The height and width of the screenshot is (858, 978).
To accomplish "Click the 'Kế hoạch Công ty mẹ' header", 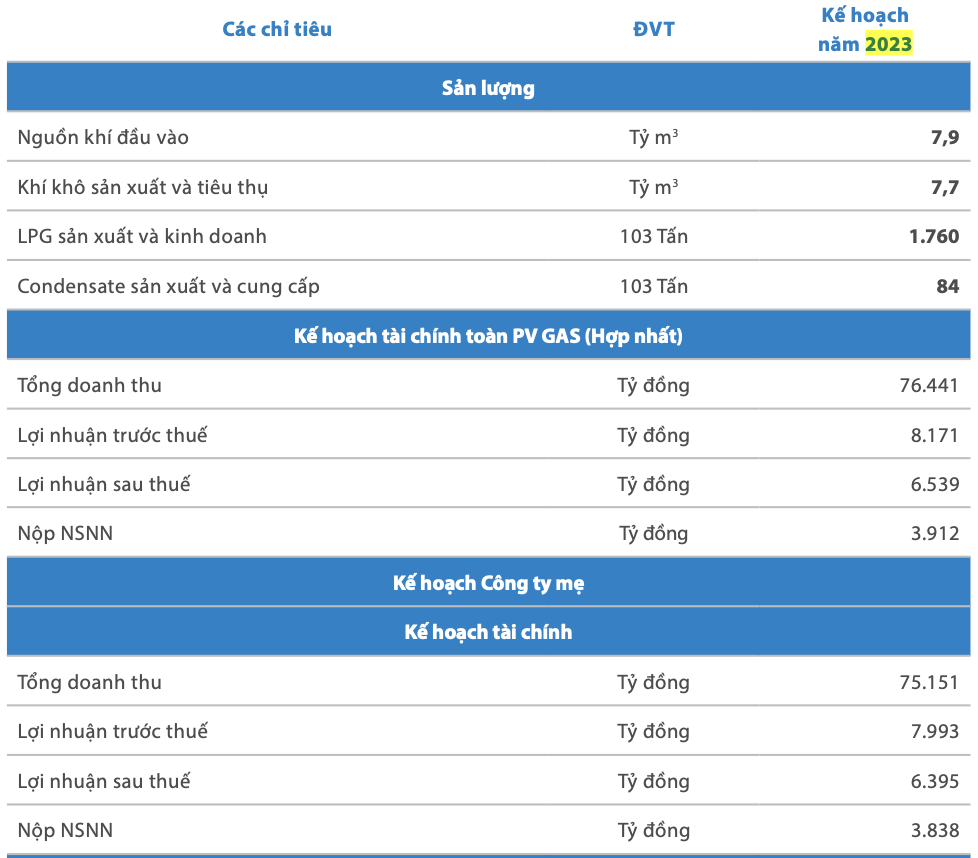I will (488, 583).
